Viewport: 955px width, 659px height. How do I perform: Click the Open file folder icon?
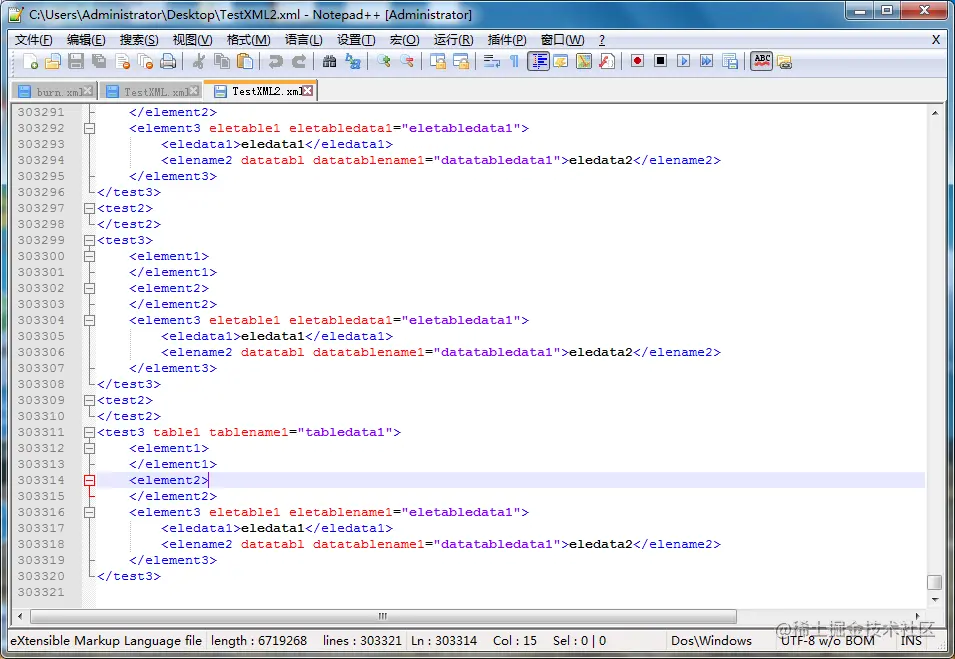tap(53, 62)
